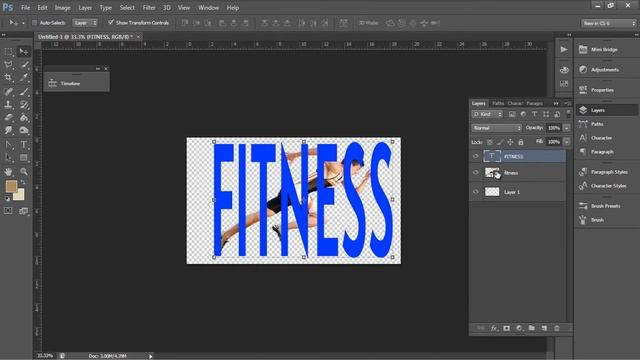Image resolution: width=640 pixels, height=360 pixels.
Task: Toggle lock position icon
Action: [x=510, y=142]
